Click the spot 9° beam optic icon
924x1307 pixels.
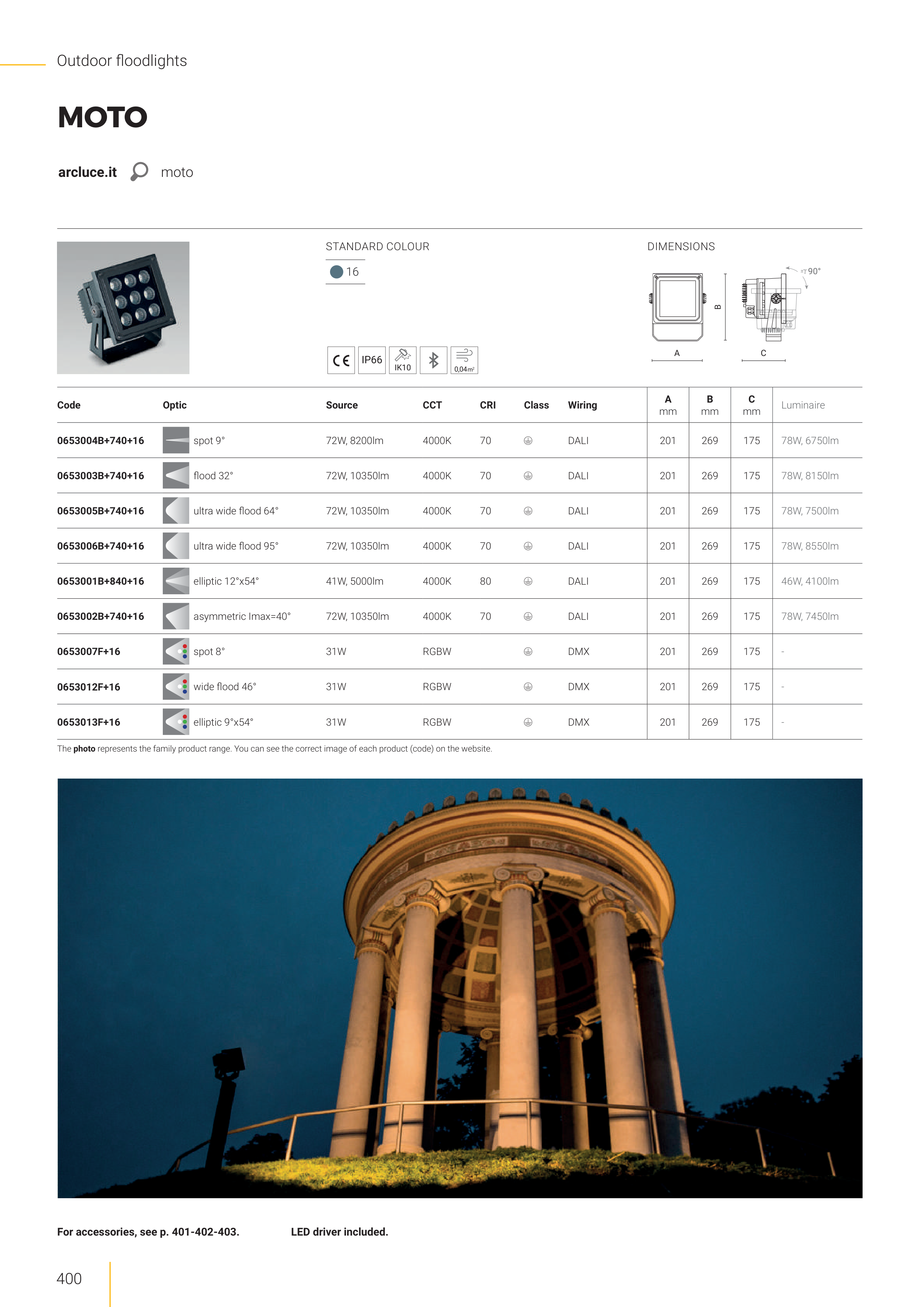(175, 440)
